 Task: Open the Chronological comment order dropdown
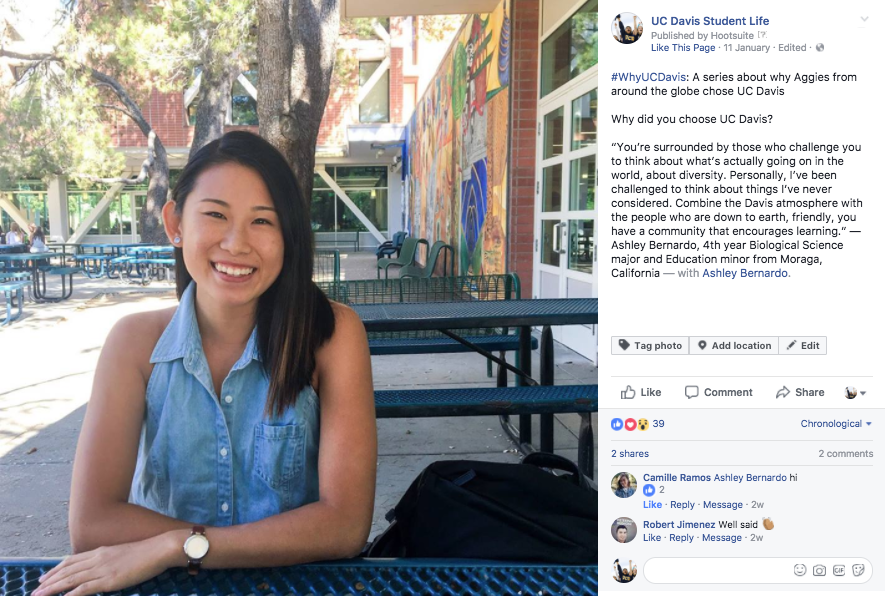(x=836, y=424)
